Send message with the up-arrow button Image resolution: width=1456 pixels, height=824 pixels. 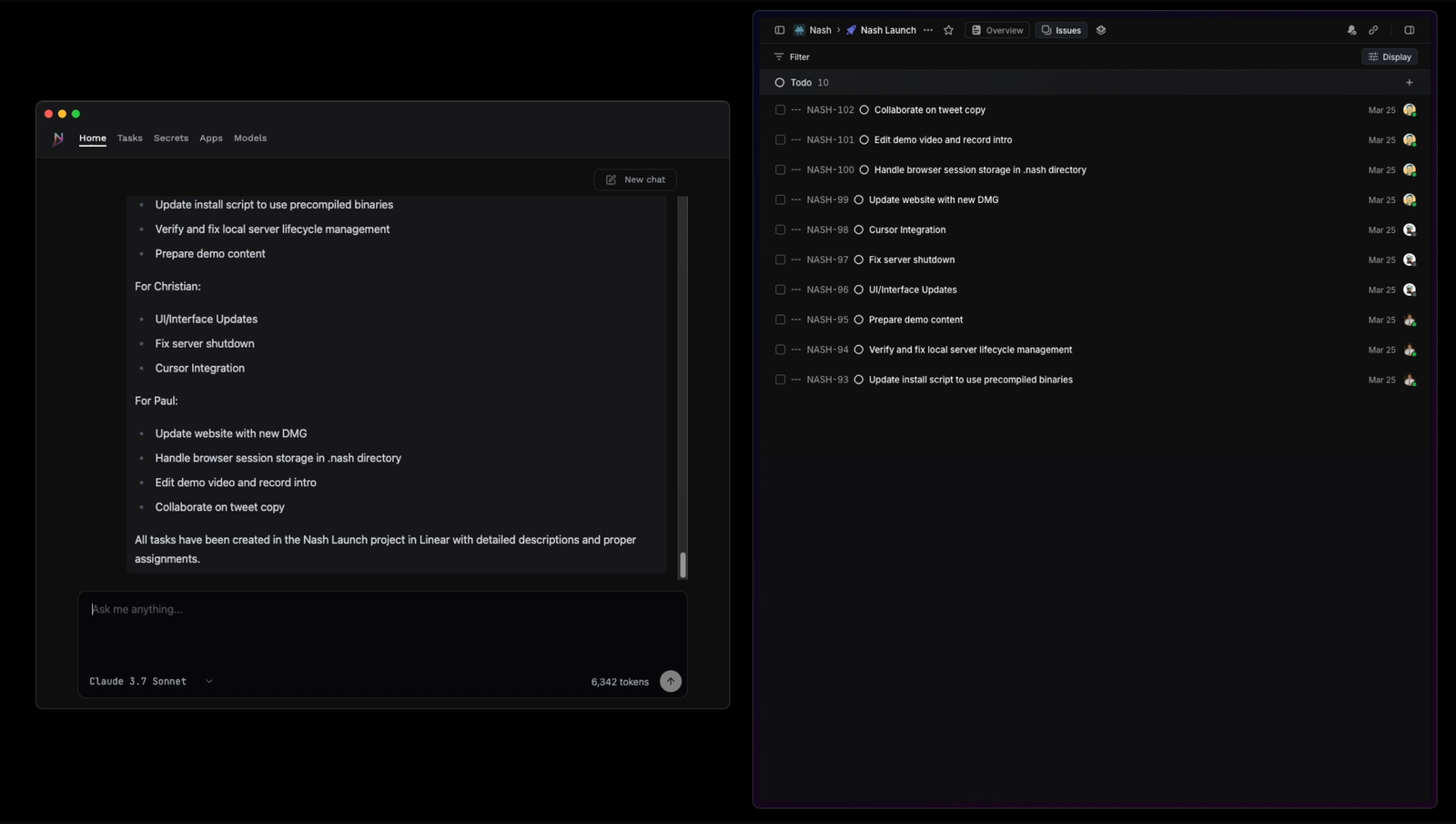pos(670,681)
